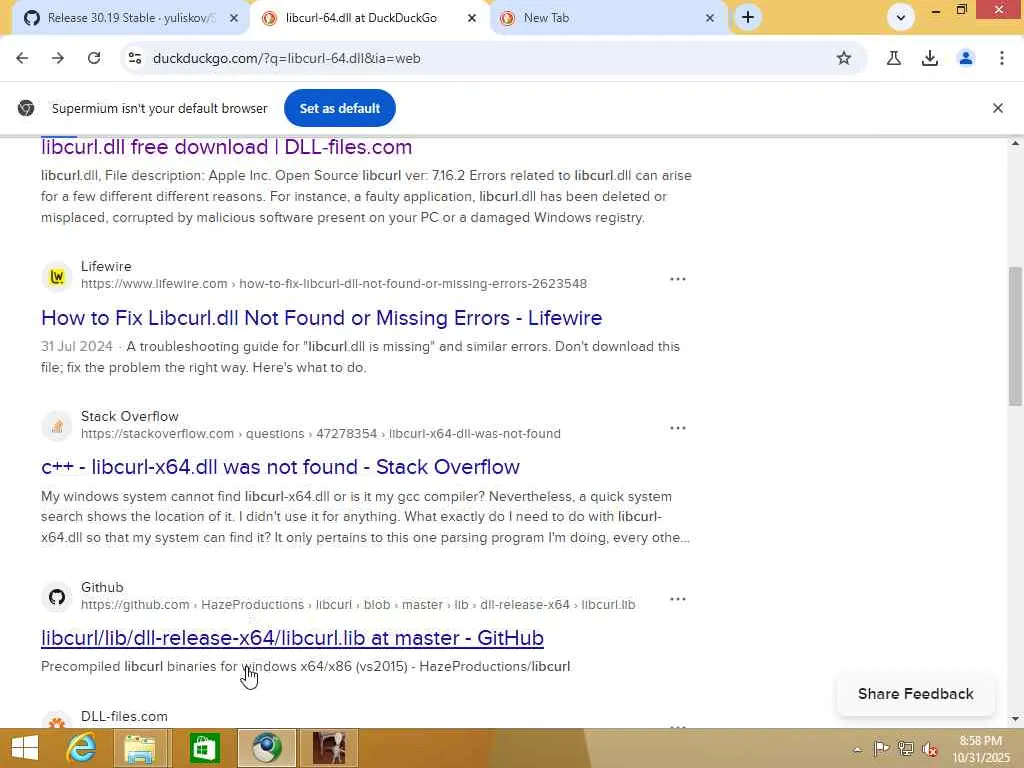Click the Lifewire favicon
Screen dimensions: 1024x768
57,277
